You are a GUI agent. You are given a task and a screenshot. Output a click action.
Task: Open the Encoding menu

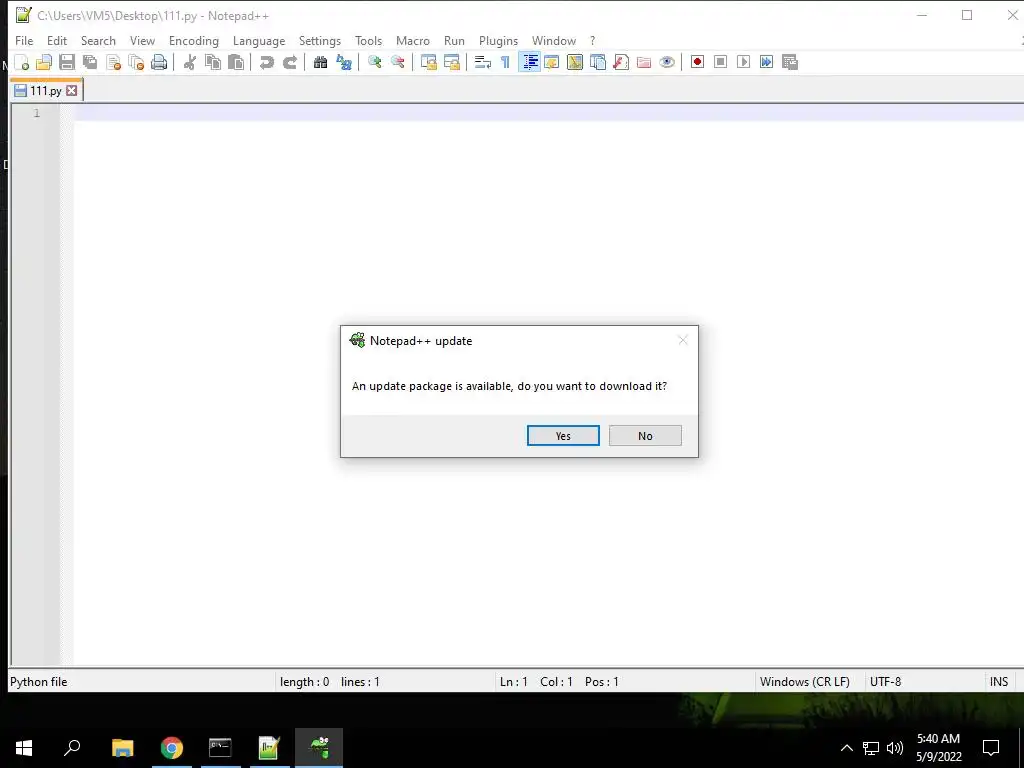click(x=194, y=40)
